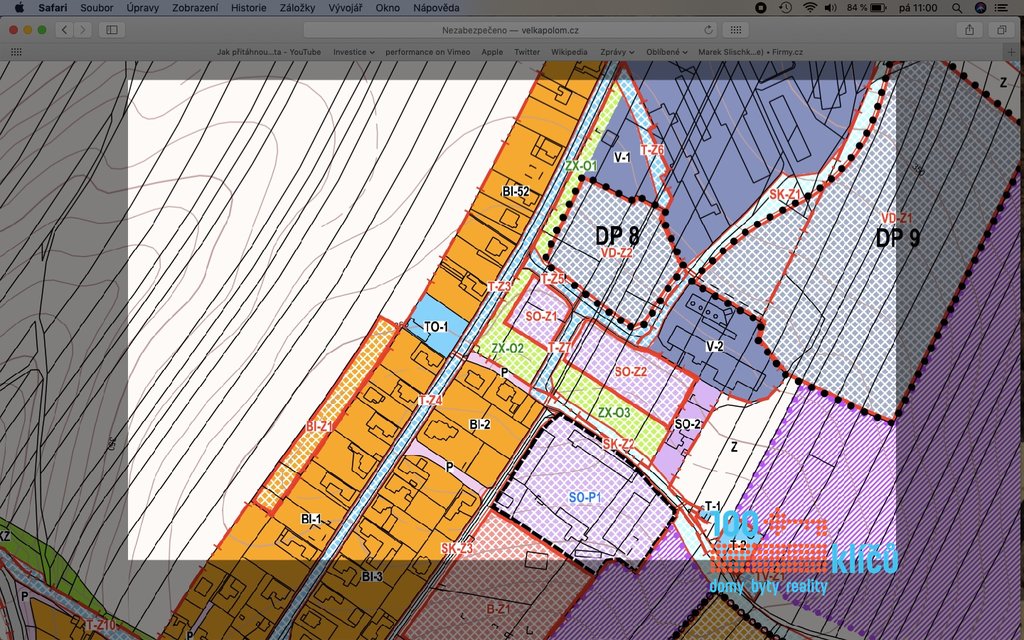1024x640 pixels.
Task: Go back with the Safari back arrow
Action: (x=64, y=29)
